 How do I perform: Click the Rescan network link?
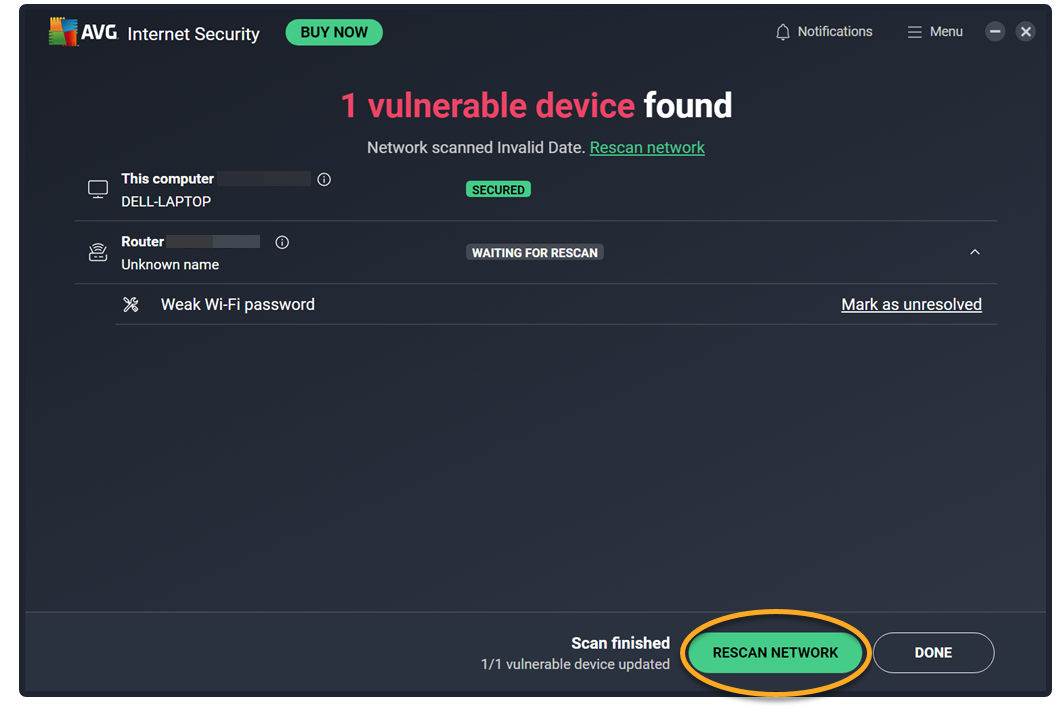coord(647,148)
